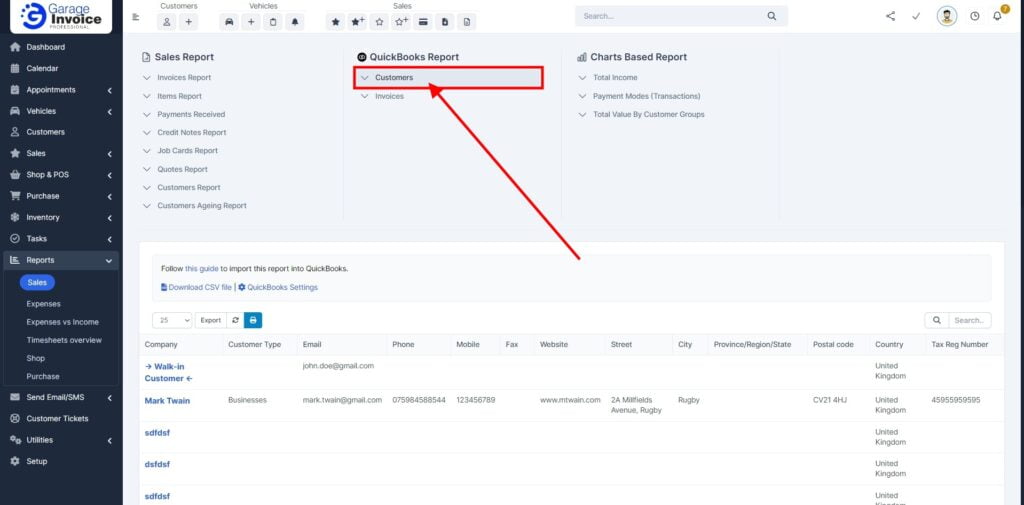Expand Job Cards Report
1024x505 pixels.
[x=187, y=151]
